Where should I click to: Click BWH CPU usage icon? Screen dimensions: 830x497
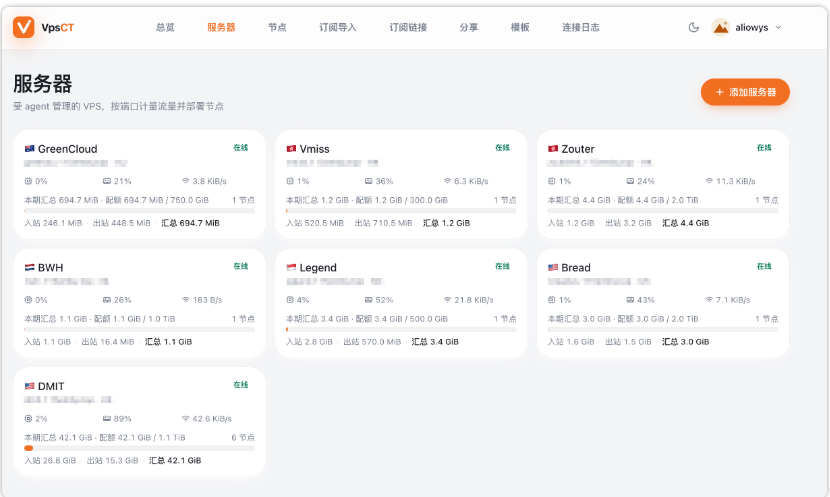pos(28,300)
